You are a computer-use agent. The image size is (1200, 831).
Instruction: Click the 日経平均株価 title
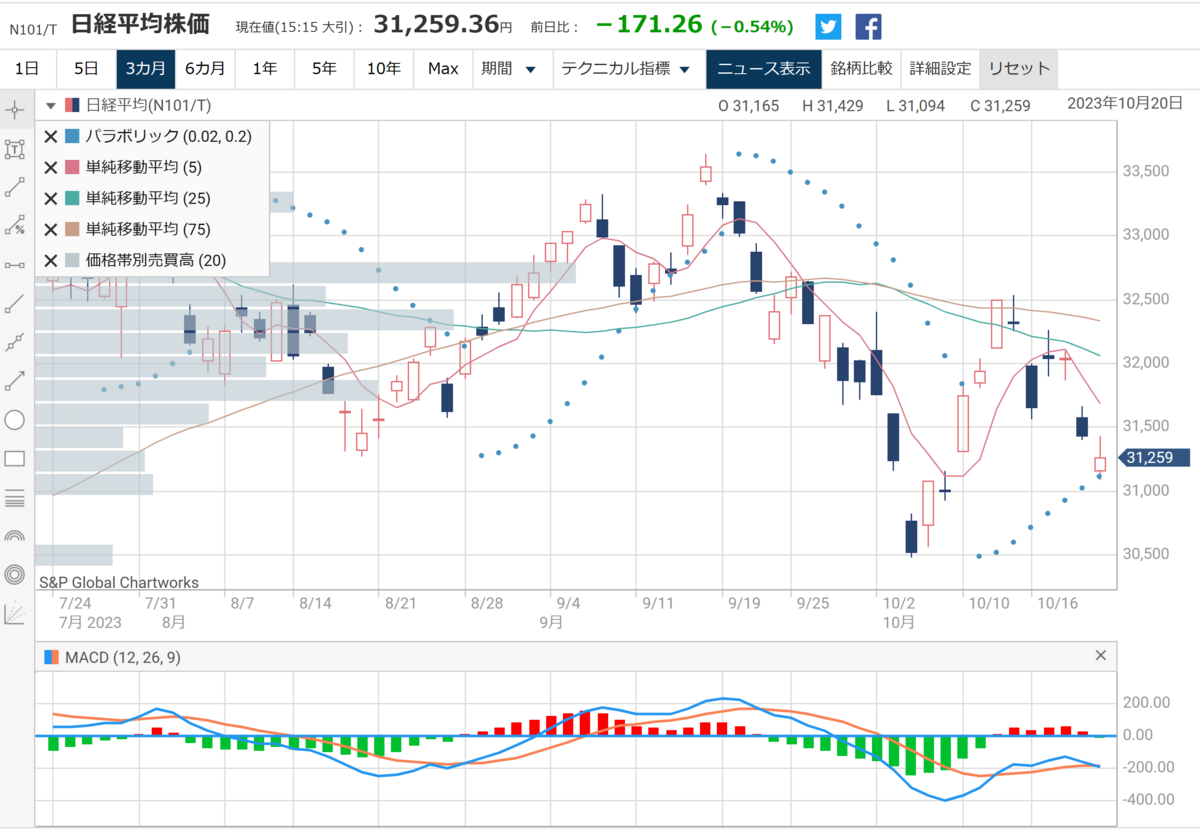(x=140, y=26)
